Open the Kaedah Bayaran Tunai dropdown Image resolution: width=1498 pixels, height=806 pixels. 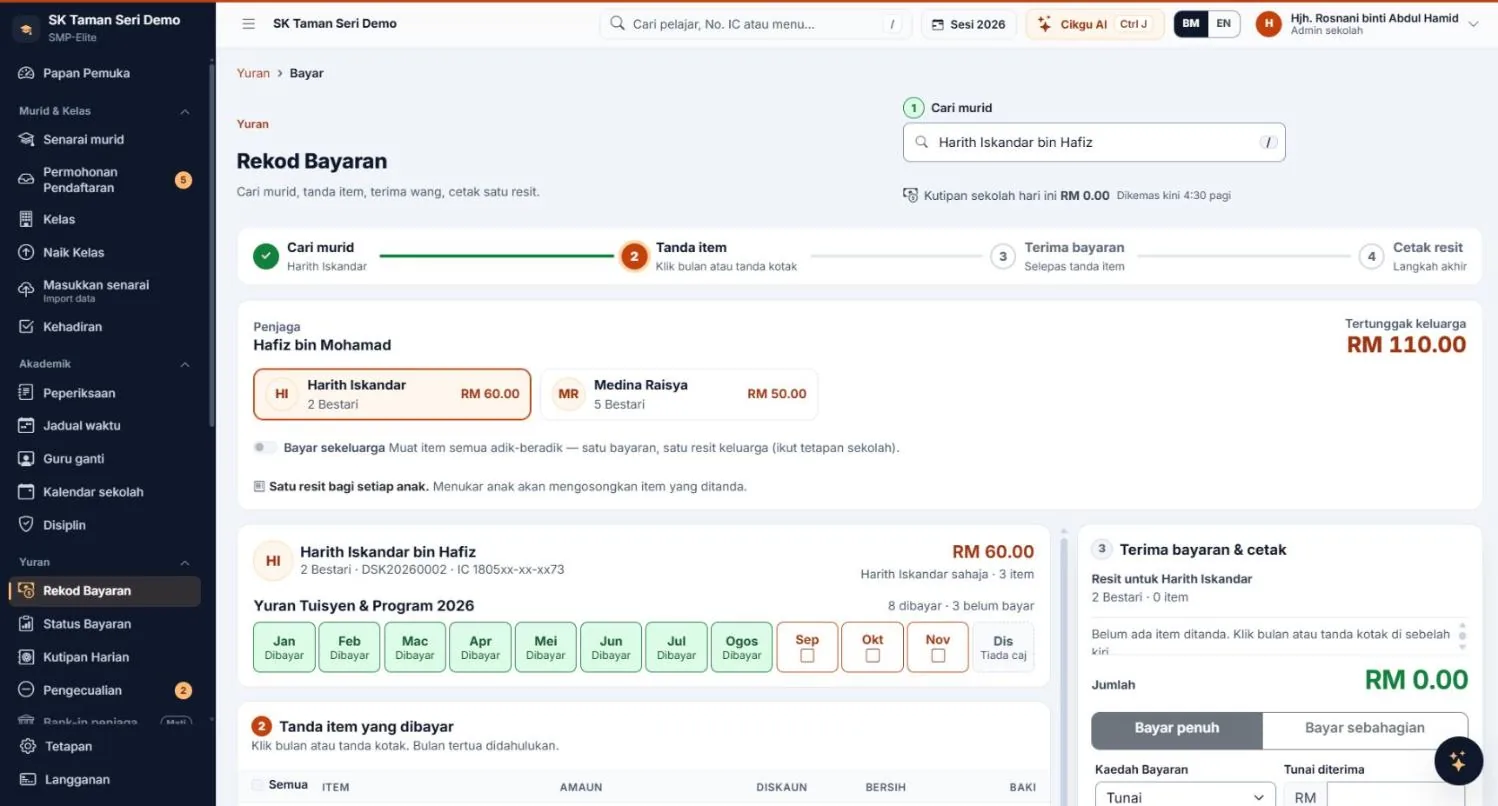(1185, 797)
